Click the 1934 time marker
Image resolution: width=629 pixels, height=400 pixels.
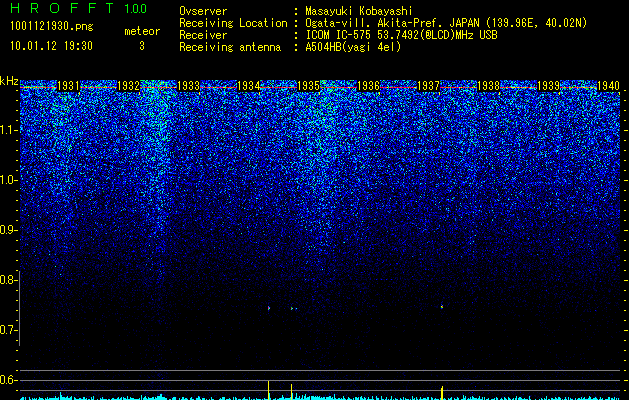[248, 86]
